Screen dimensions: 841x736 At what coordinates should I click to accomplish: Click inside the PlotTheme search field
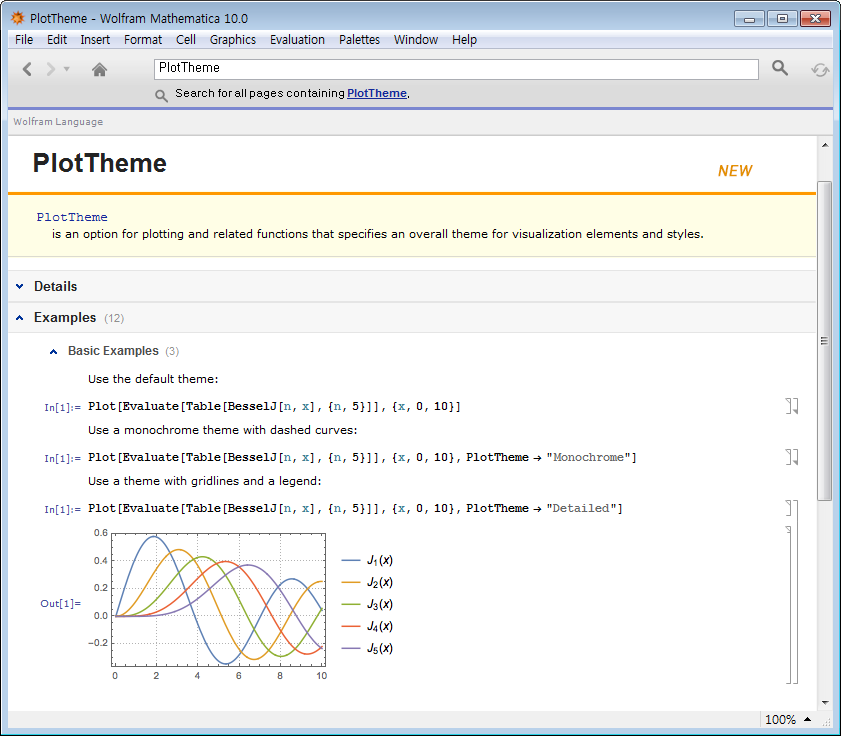pyautogui.click(x=456, y=68)
